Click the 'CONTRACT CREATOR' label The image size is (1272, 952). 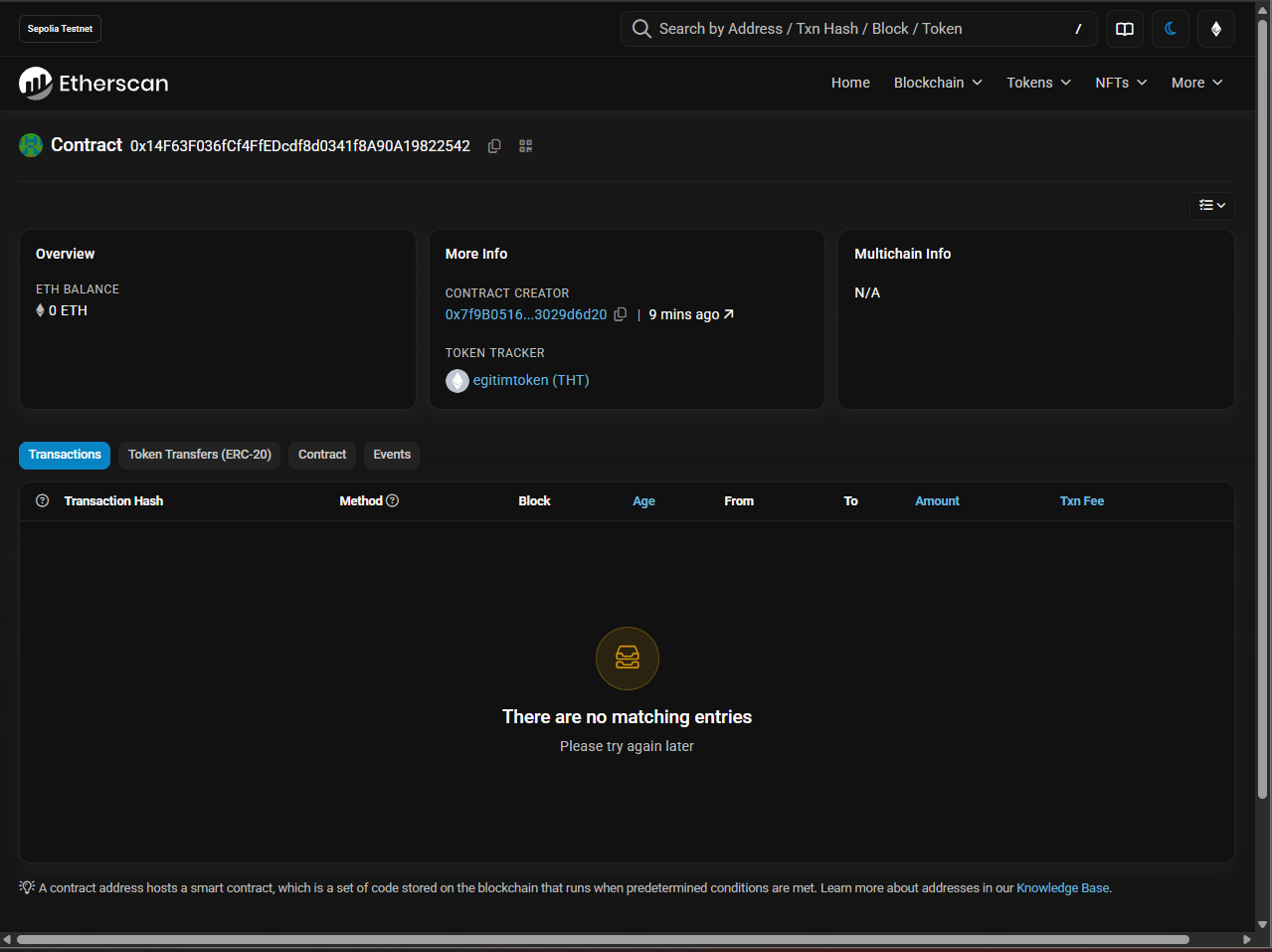click(x=507, y=293)
